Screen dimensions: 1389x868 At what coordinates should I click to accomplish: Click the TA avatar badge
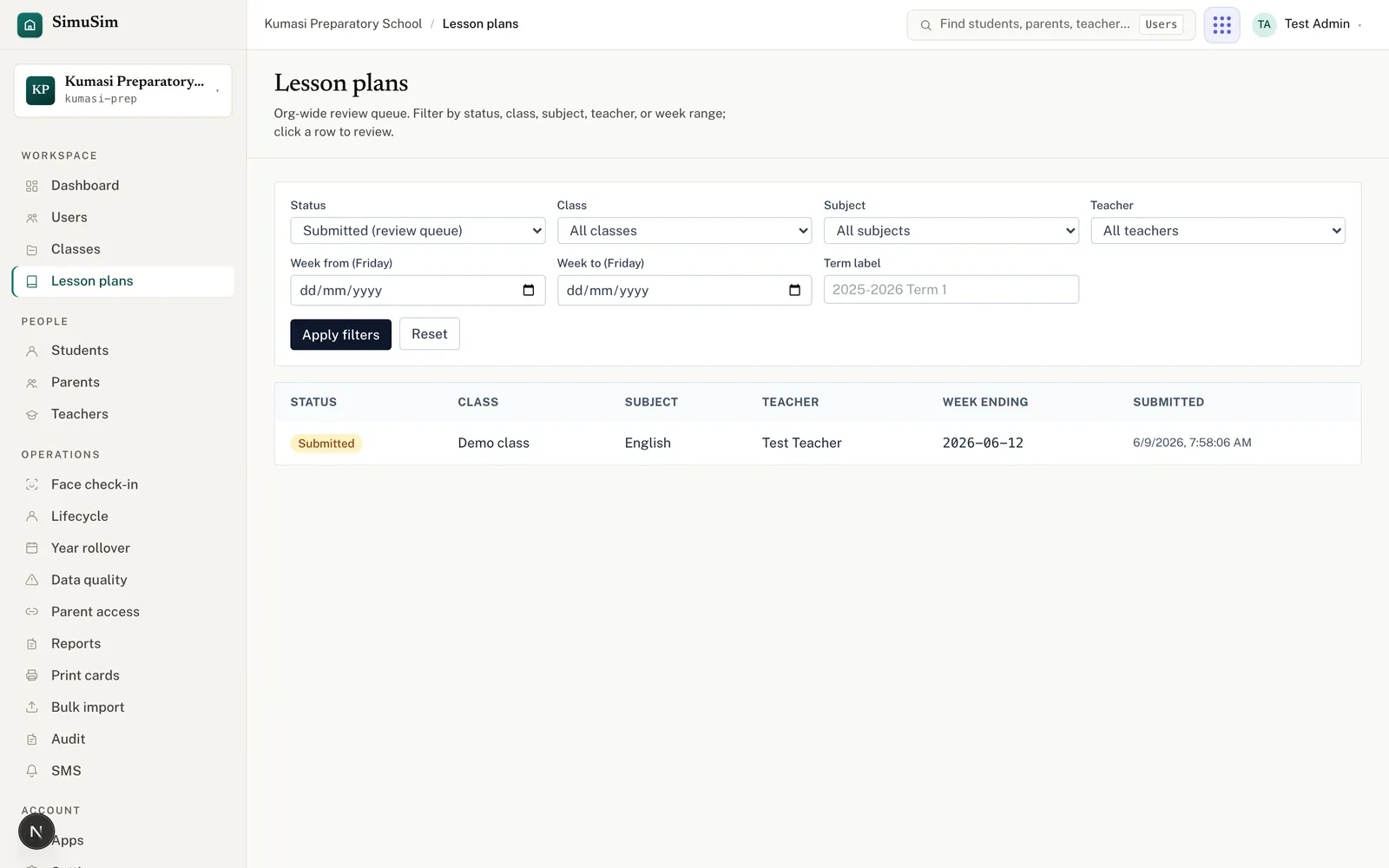(x=1264, y=24)
